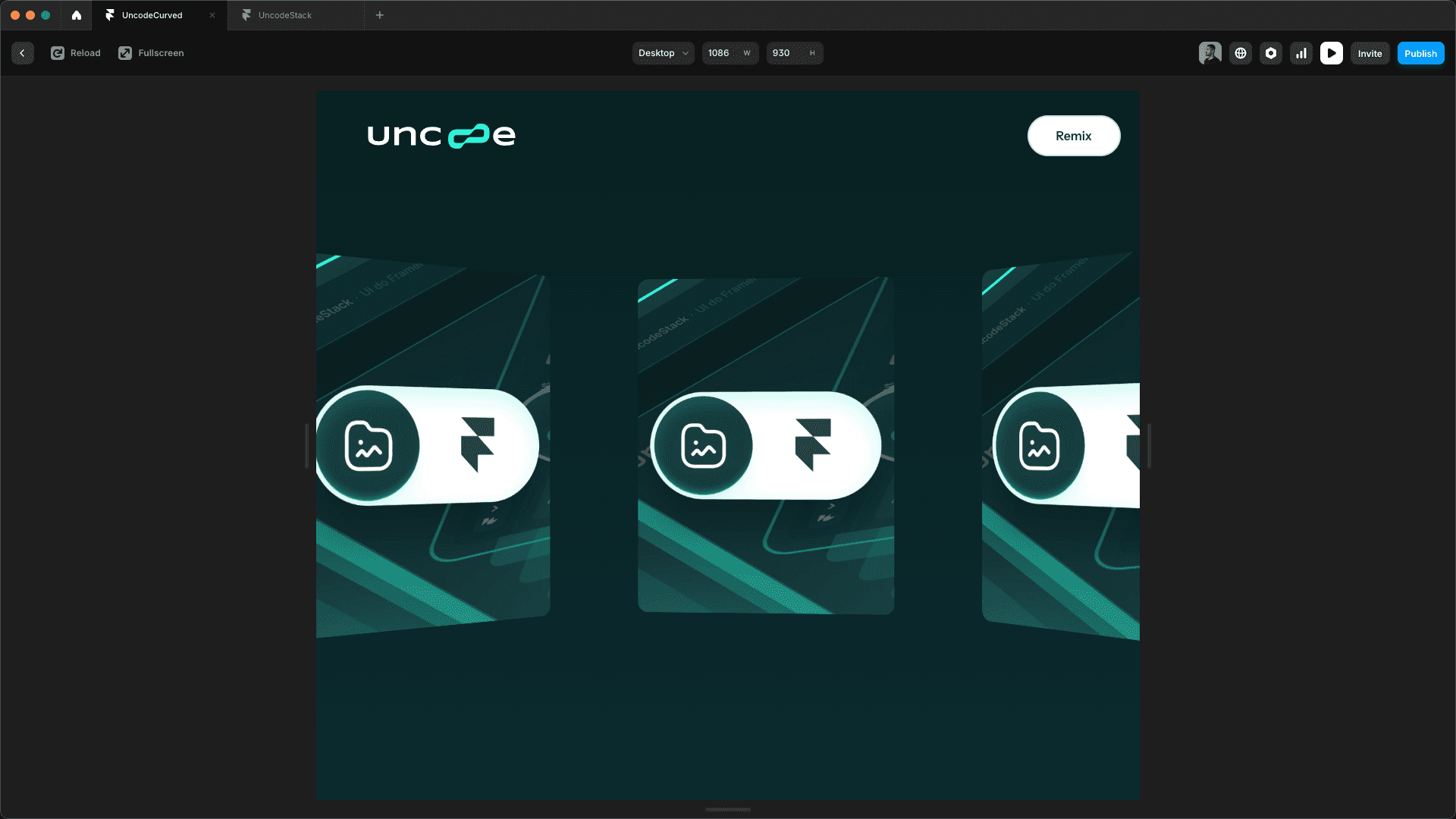The image size is (1456, 819).
Task: Select the center carousel card
Action: pos(766,446)
